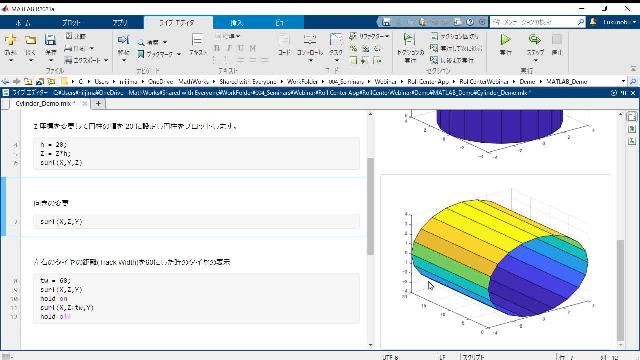640x360 pixels.
Task: Open the Export (エクスポート) dropdown arrow
Action: click(106, 60)
